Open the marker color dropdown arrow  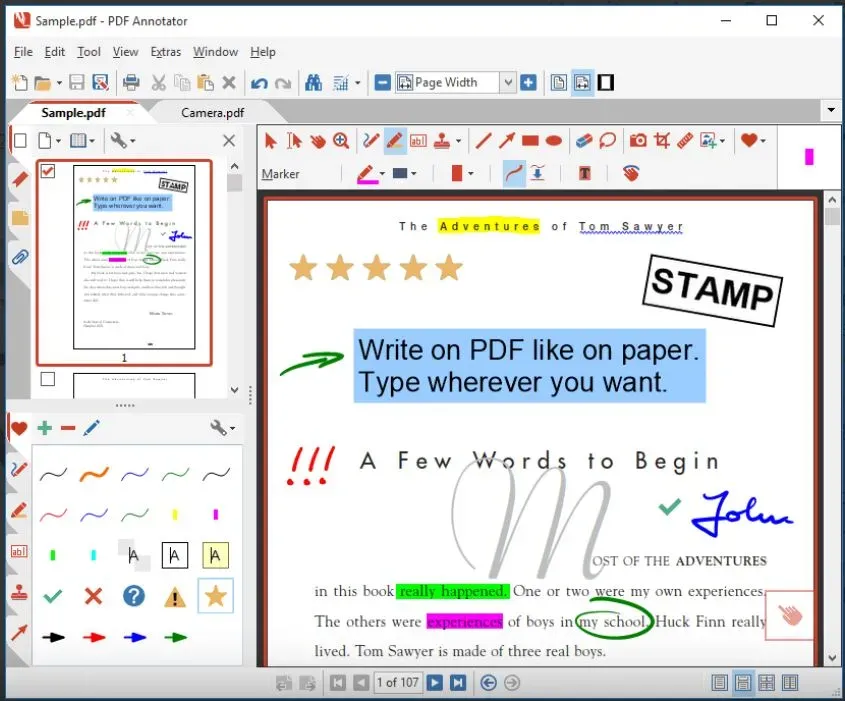(x=380, y=174)
